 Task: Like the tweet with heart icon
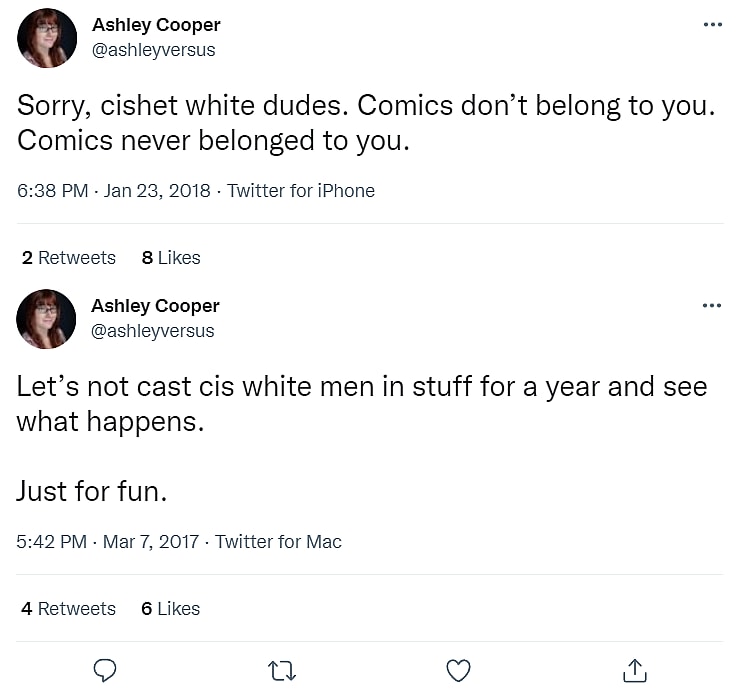pyautogui.click(x=458, y=670)
